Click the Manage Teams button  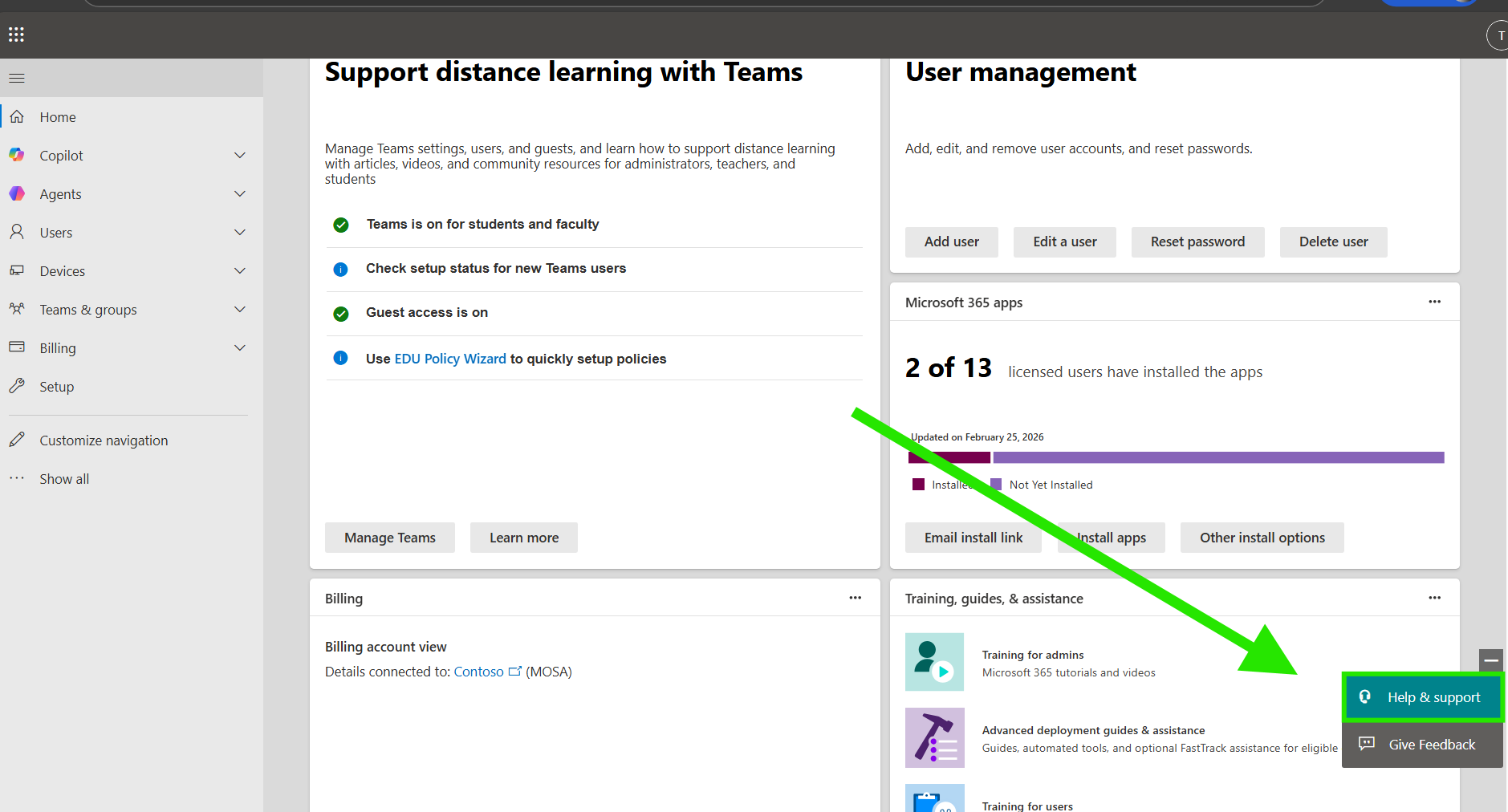[x=390, y=538]
